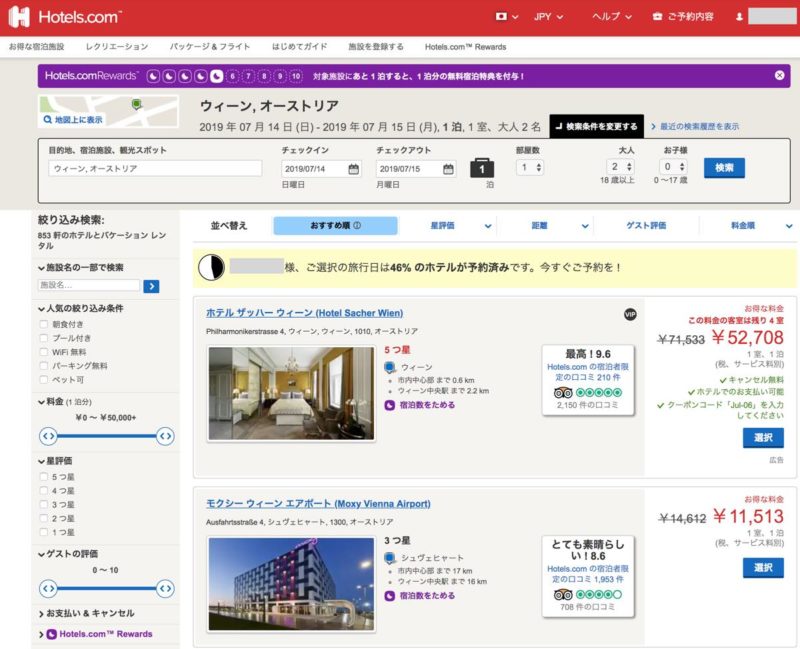Check the 4 つ星 filter
The height and width of the screenshot is (649, 800).
44,490
